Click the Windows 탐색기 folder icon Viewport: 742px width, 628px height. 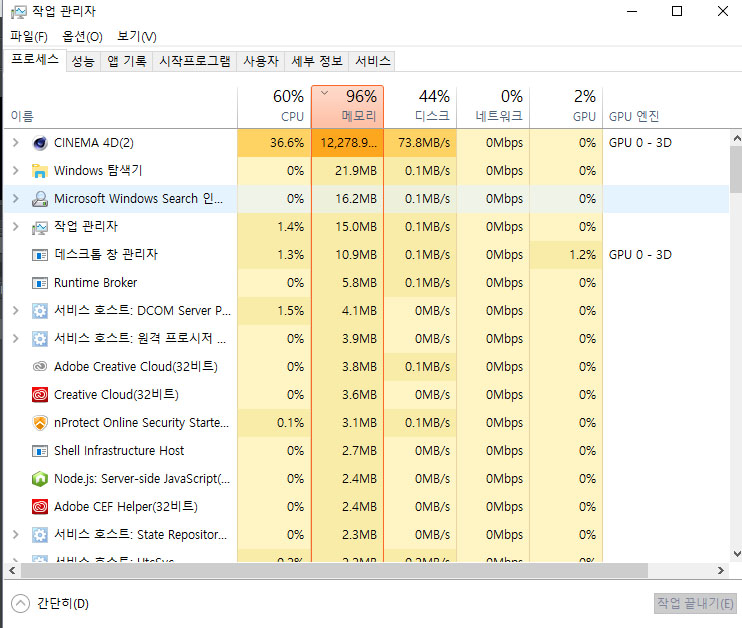pyautogui.click(x=40, y=171)
